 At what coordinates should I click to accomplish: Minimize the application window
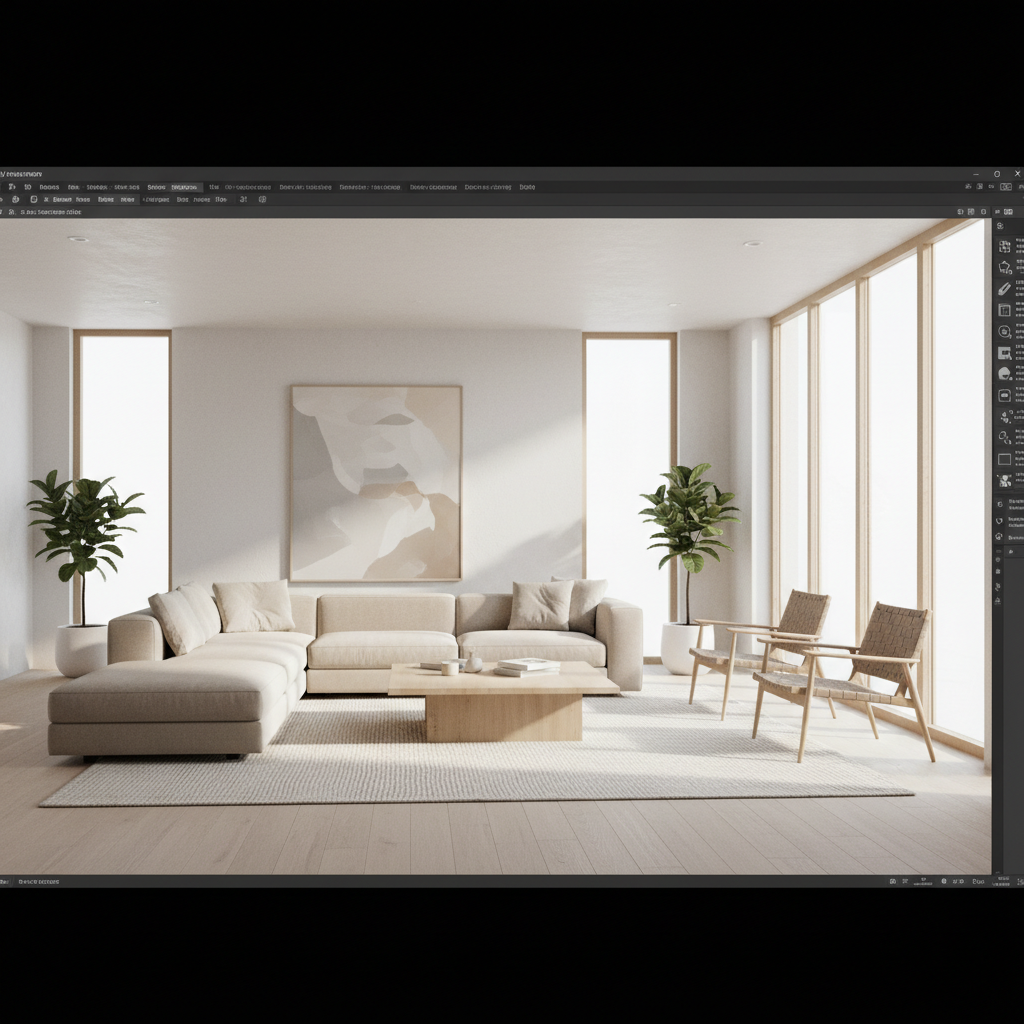[x=976, y=174]
